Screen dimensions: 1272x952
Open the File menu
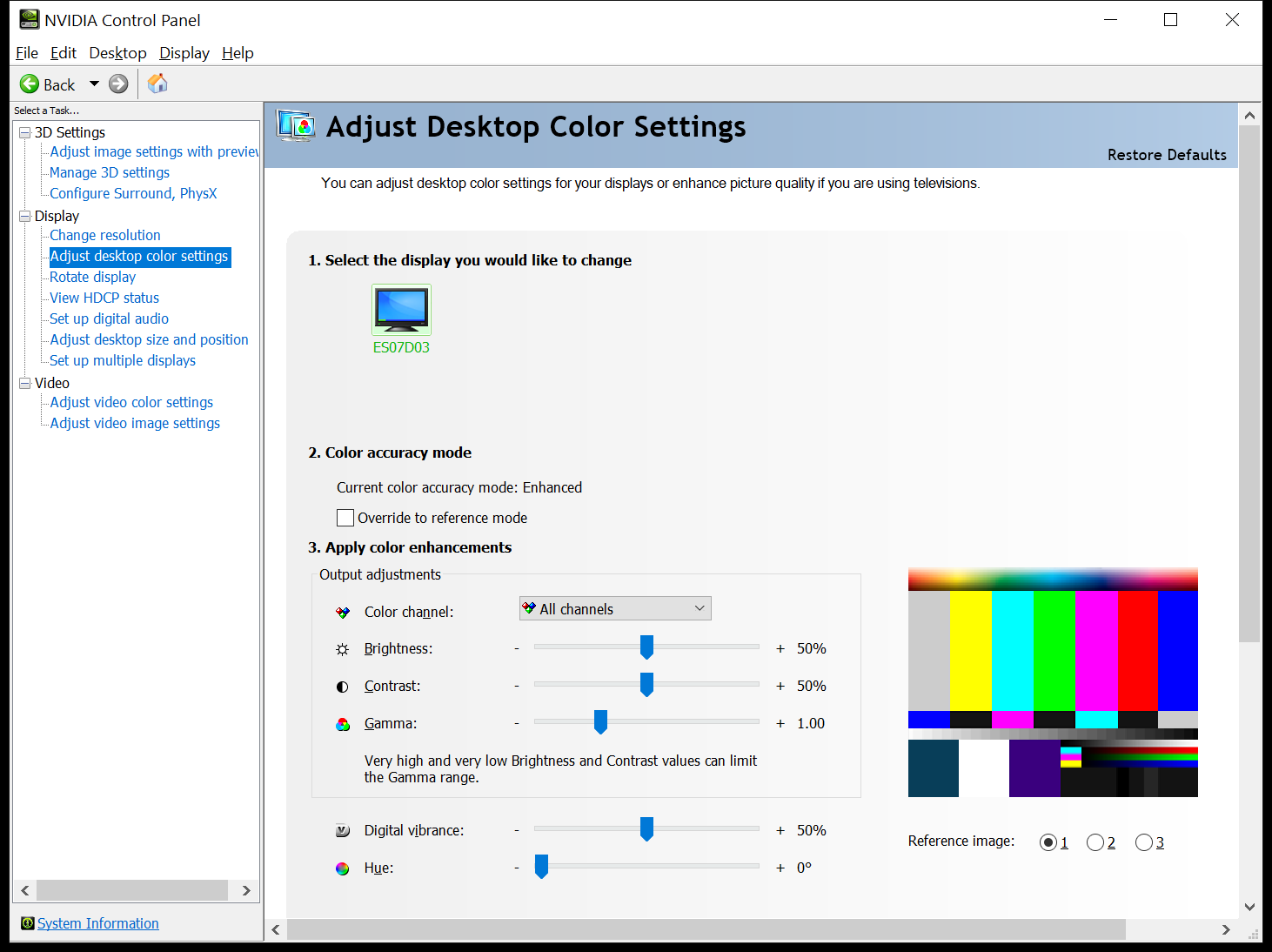[27, 53]
